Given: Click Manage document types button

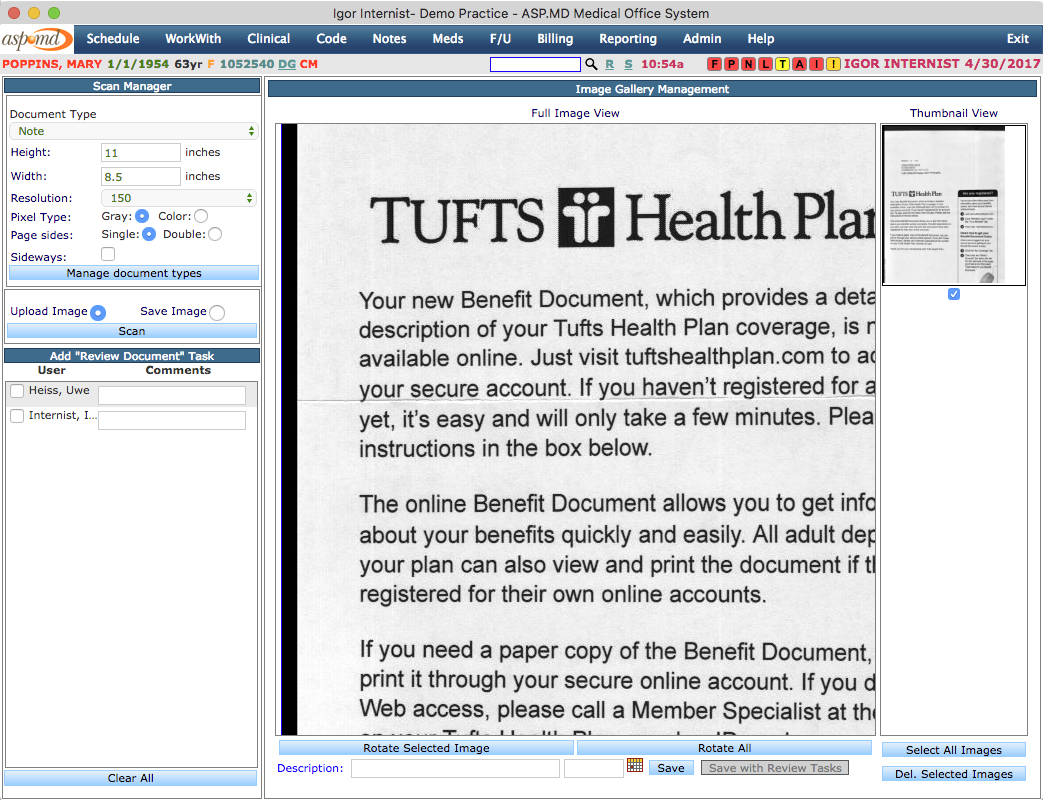Looking at the screenshot, I should 134,273.
